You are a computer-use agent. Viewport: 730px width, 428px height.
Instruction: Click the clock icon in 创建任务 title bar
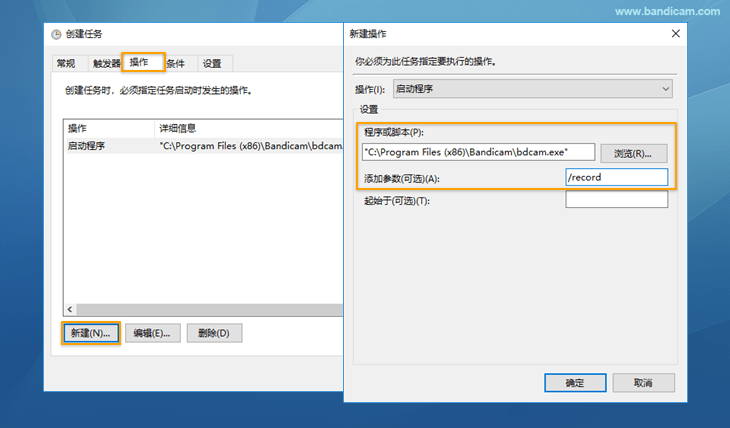56,34
